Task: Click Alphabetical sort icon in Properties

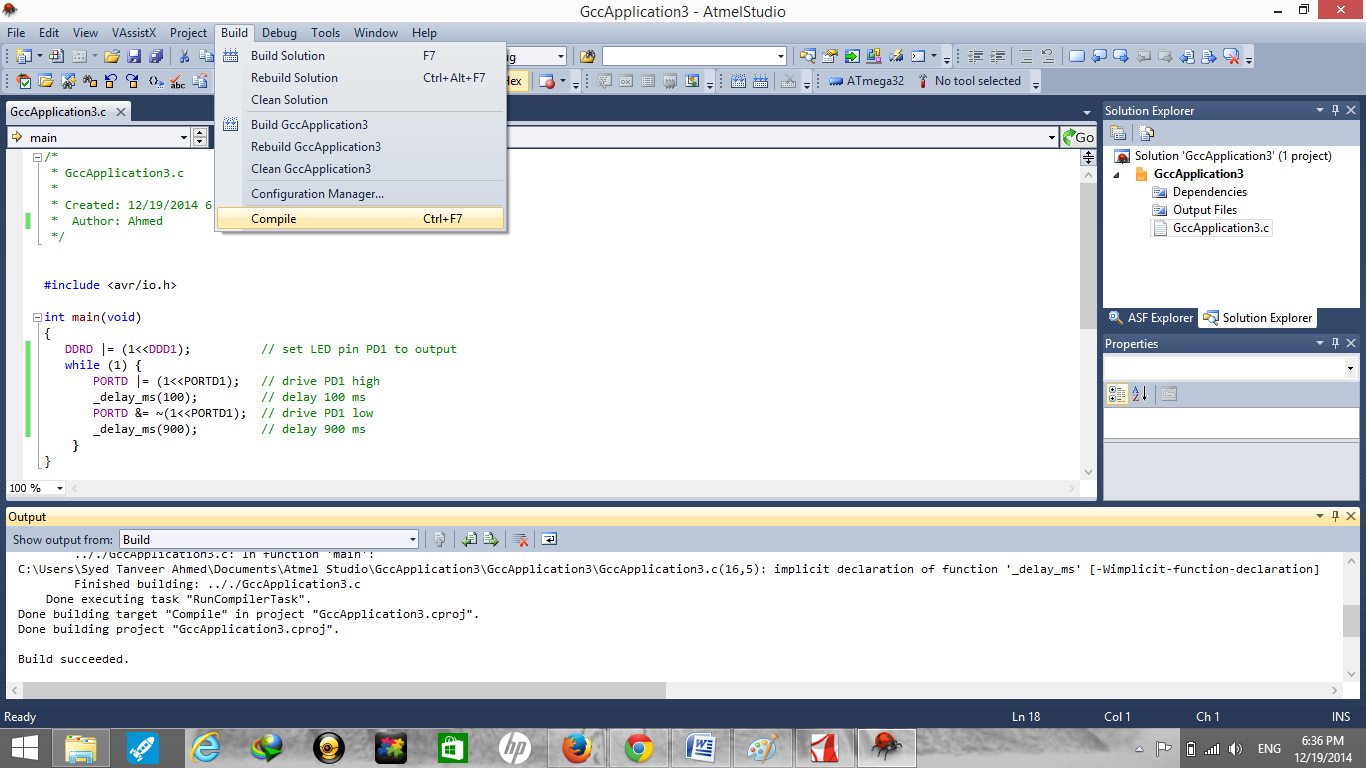Action: pyautogui.click(x=1140, y=394)
